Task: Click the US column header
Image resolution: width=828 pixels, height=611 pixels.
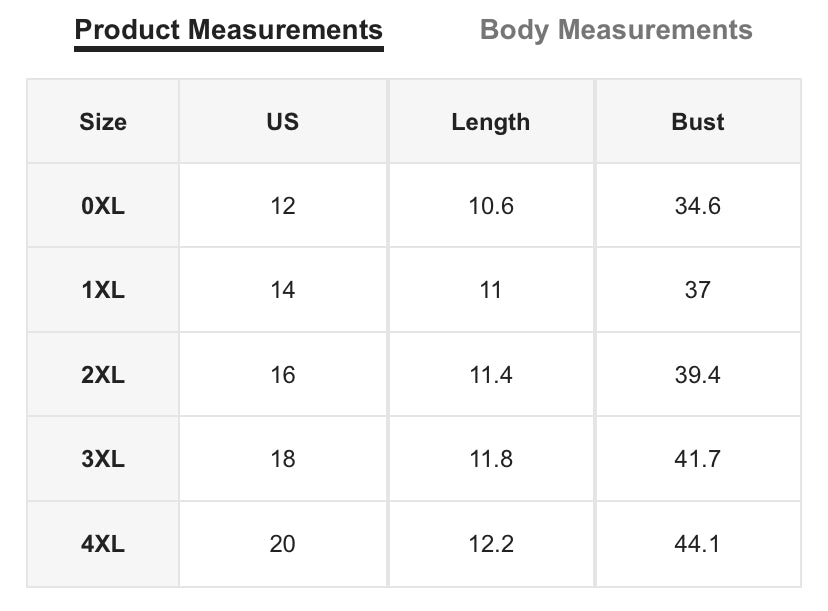Action: 283,121
